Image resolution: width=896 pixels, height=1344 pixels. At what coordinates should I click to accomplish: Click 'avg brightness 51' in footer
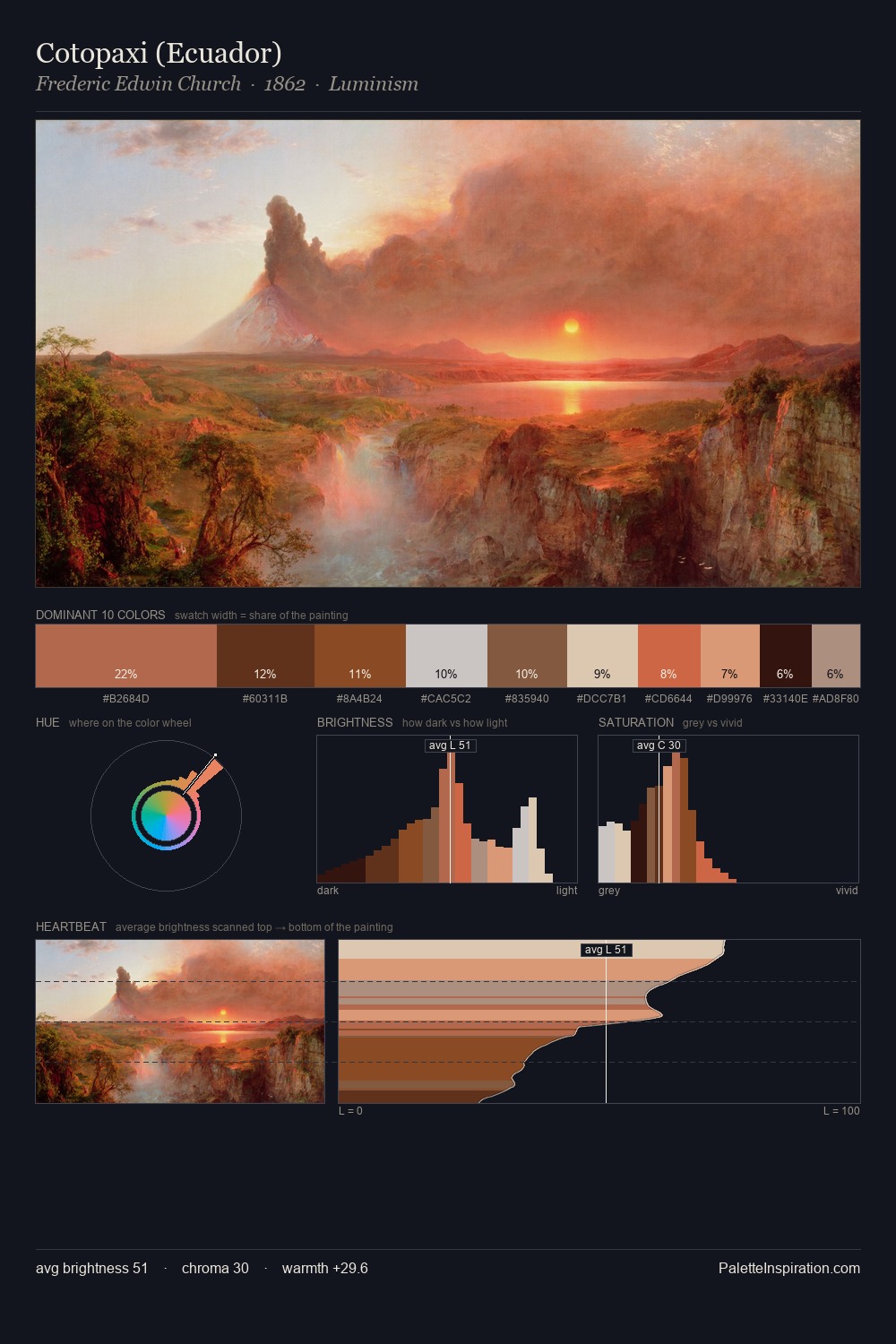92,1269
